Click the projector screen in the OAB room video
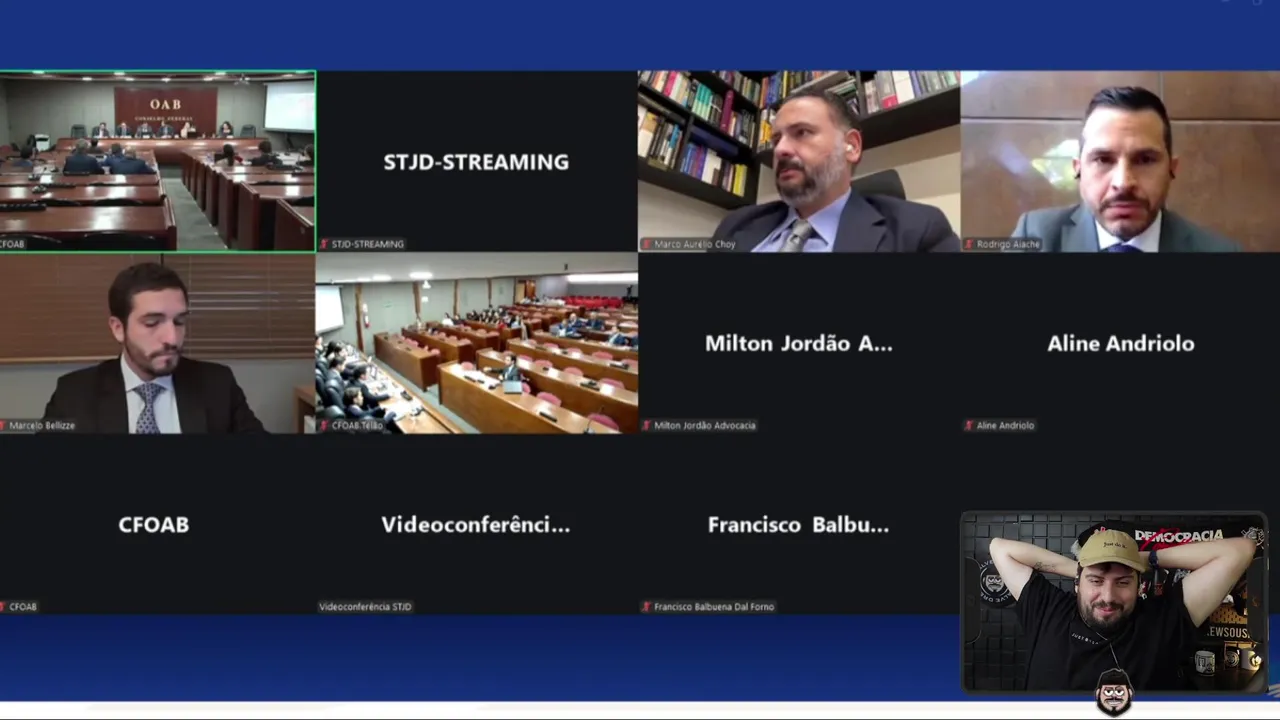Image resolution: width=1280 pixels, height=720 pixels. point(289,106)
